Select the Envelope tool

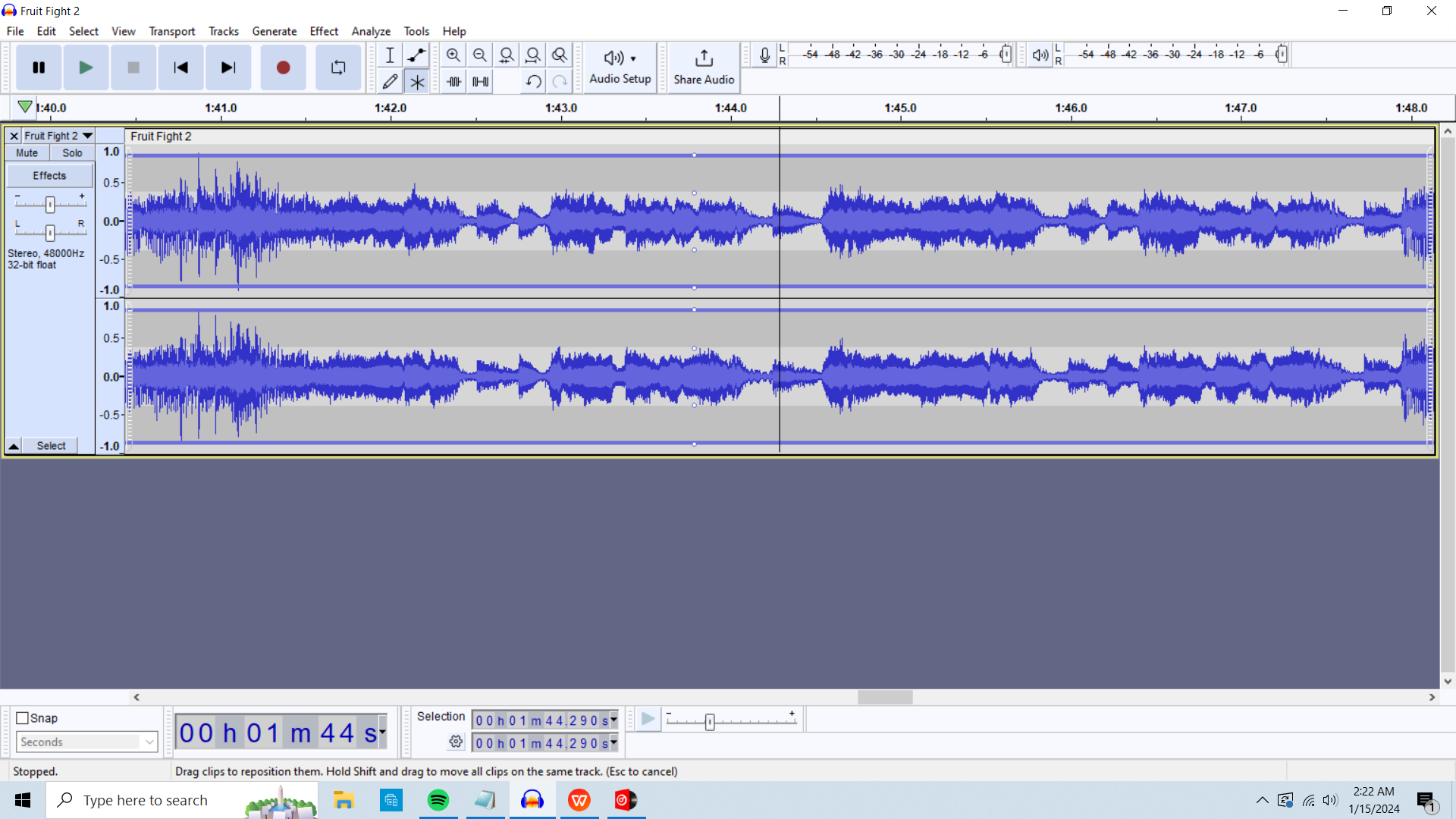(x=416, y=55)
